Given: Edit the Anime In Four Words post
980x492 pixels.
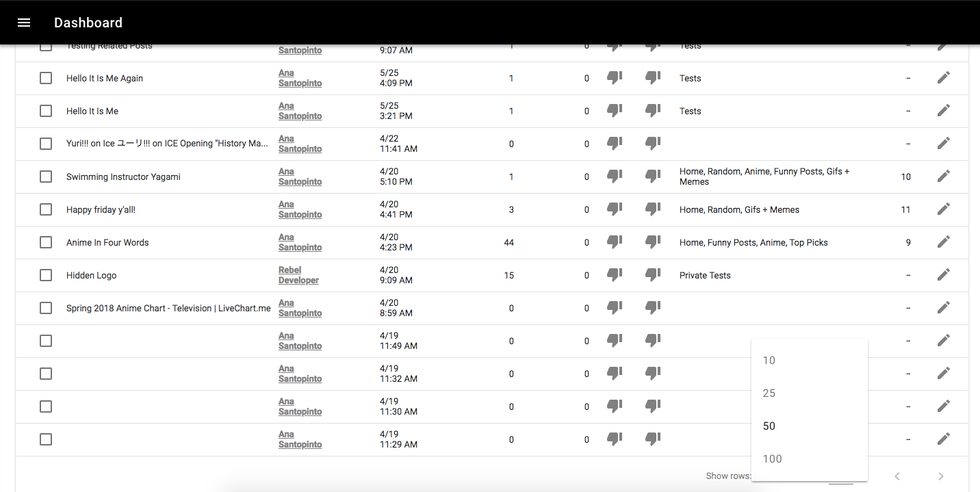Looking at the screenshot, I should 943,242.
